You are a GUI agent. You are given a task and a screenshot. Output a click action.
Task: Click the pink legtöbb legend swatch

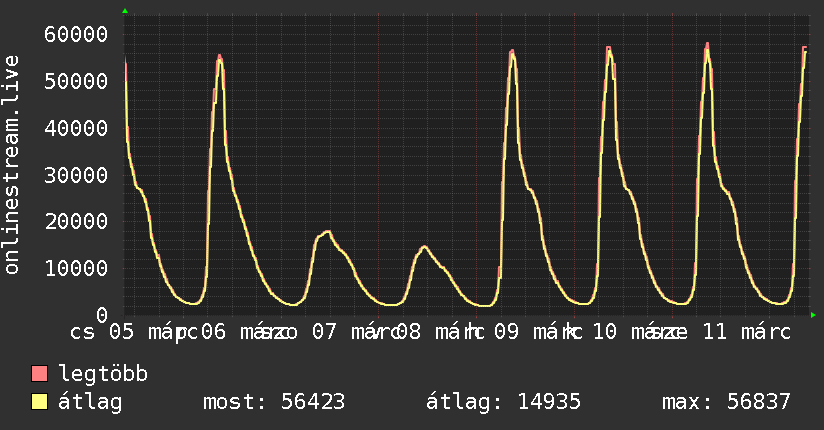[39, 373]
